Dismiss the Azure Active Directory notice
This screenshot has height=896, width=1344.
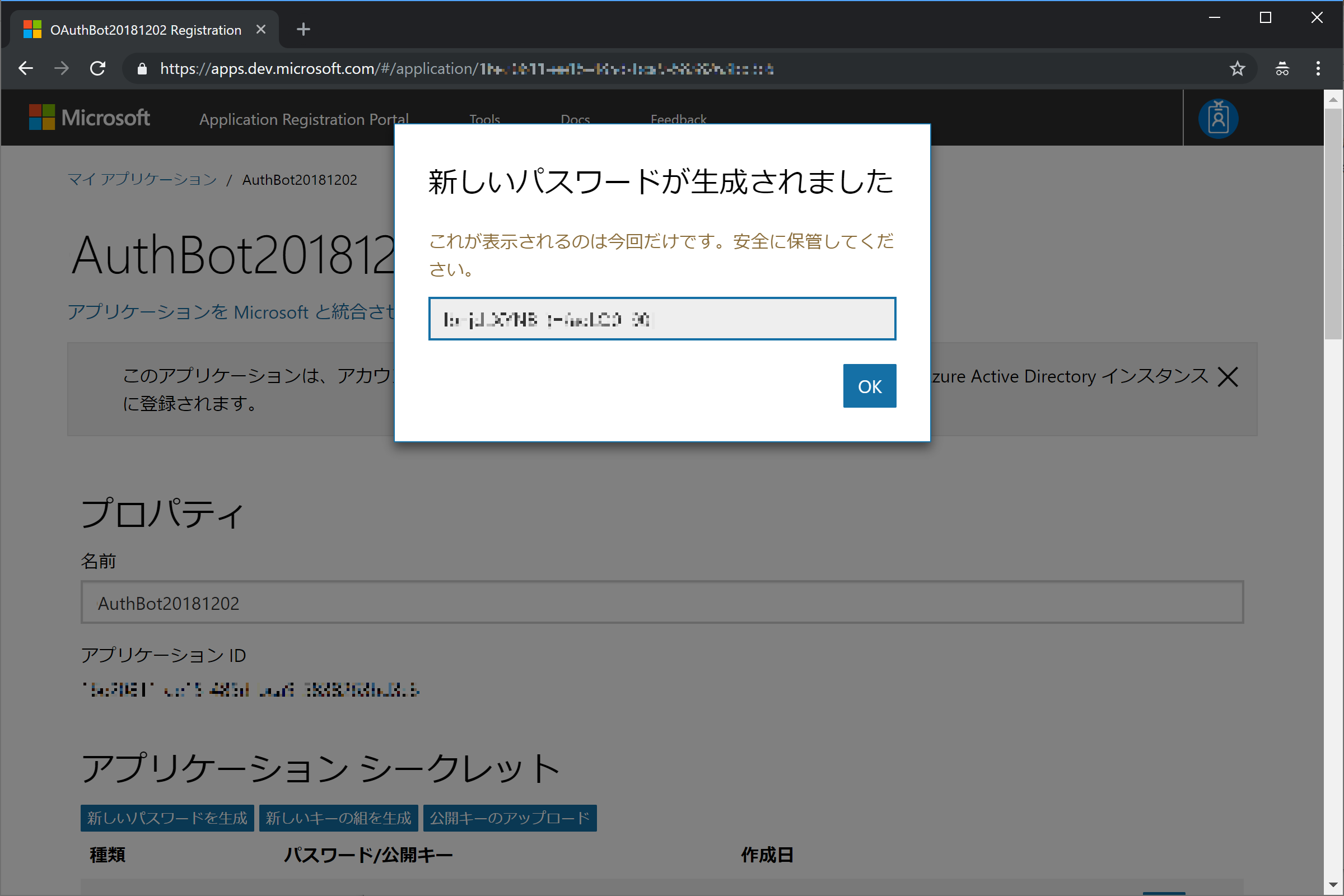1229,376
